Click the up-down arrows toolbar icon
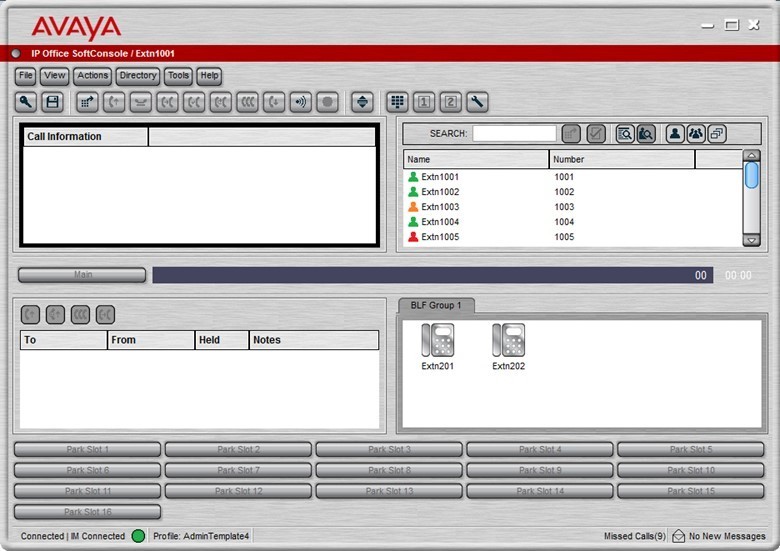Screen dimensions: 780x551 click(363, 102)
